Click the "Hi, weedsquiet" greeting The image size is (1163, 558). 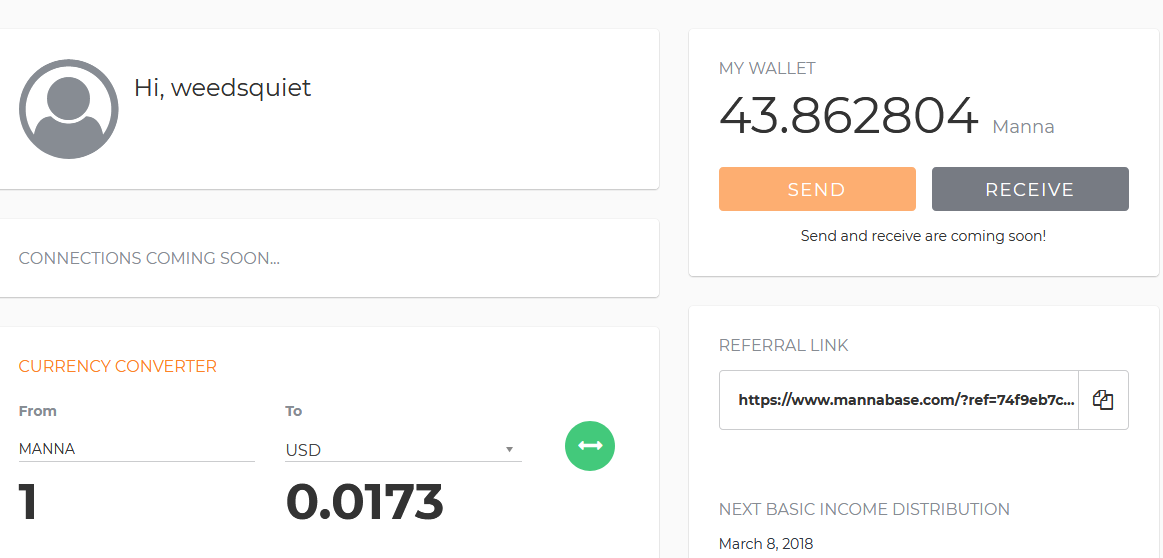click(222, 88)
